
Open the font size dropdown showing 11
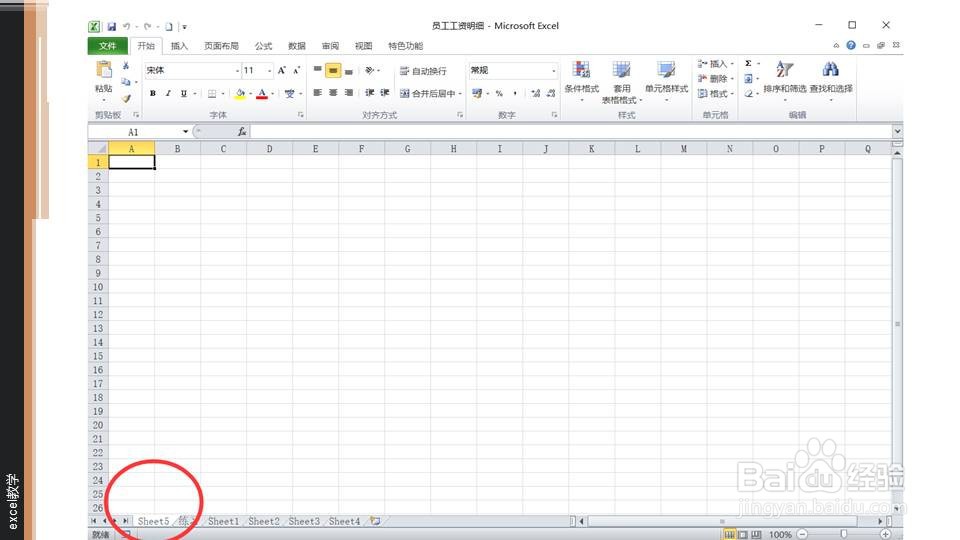point(269,71)
